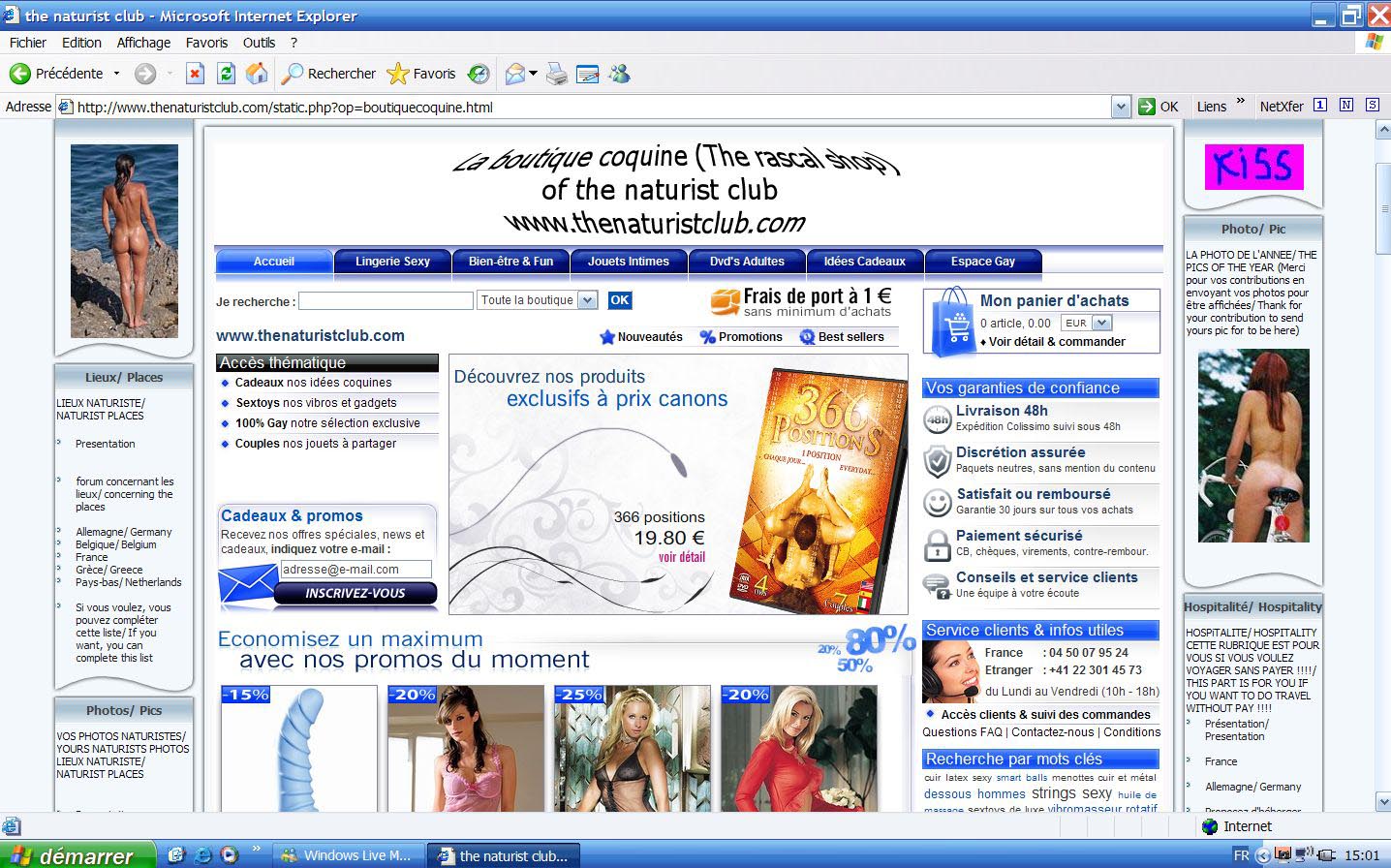The height and width of the screenshot is (868, 1391).
Task: Click the newsletter envelope icon
Action: click(x=247, y=585)
